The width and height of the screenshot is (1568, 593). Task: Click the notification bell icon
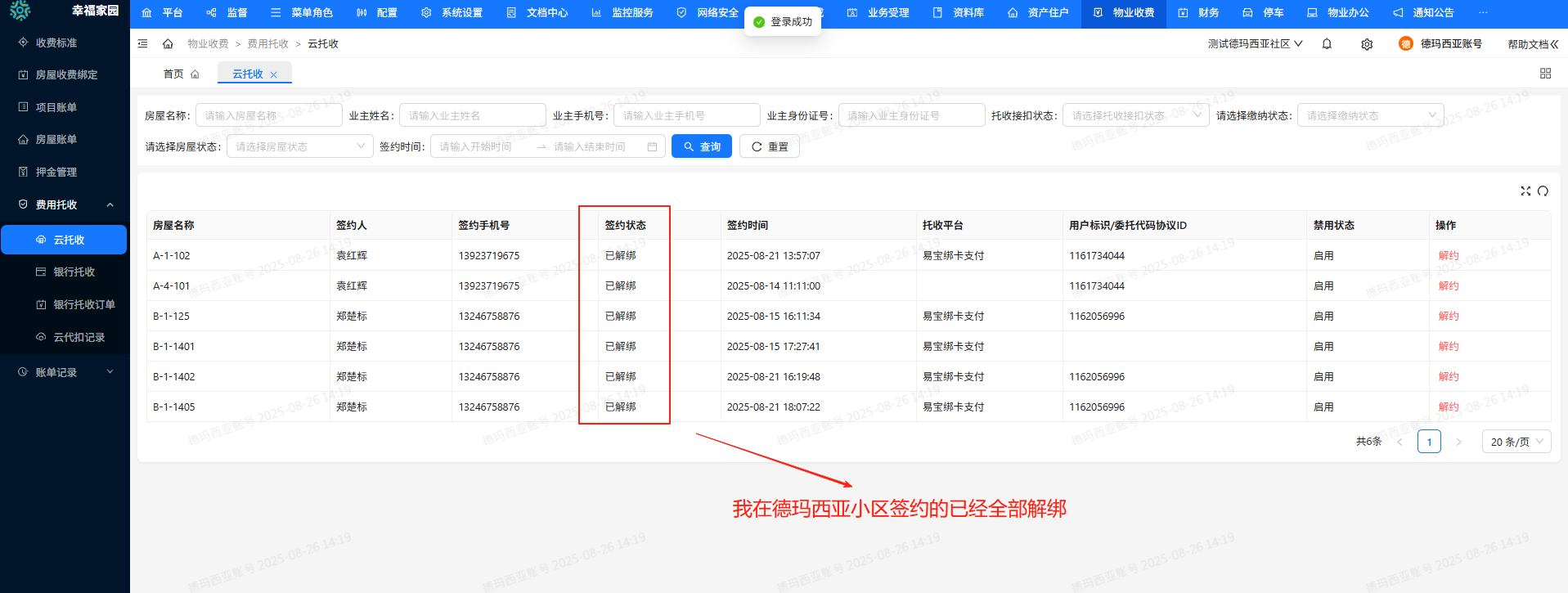1327,44
